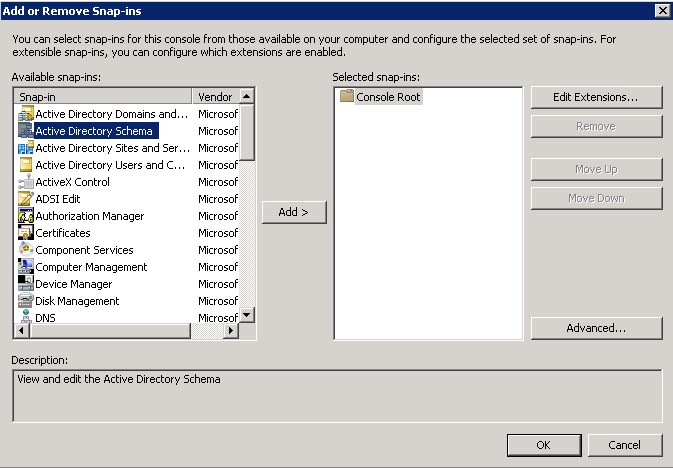
Task: Click the description text about Active Directory Schema
Action: [x=119, y=379]
